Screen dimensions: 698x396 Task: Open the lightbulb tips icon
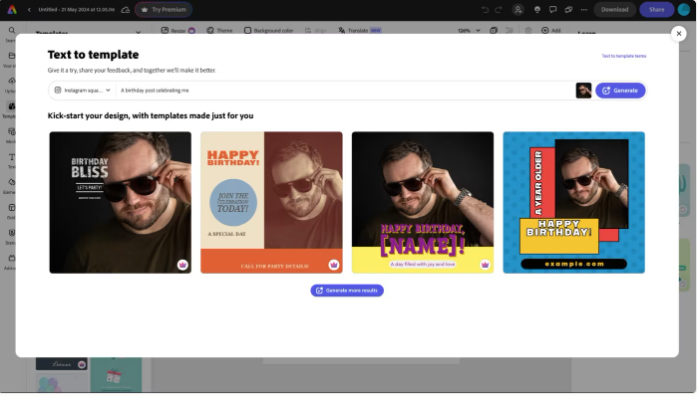pyautogui.click(x=537, y=9)
